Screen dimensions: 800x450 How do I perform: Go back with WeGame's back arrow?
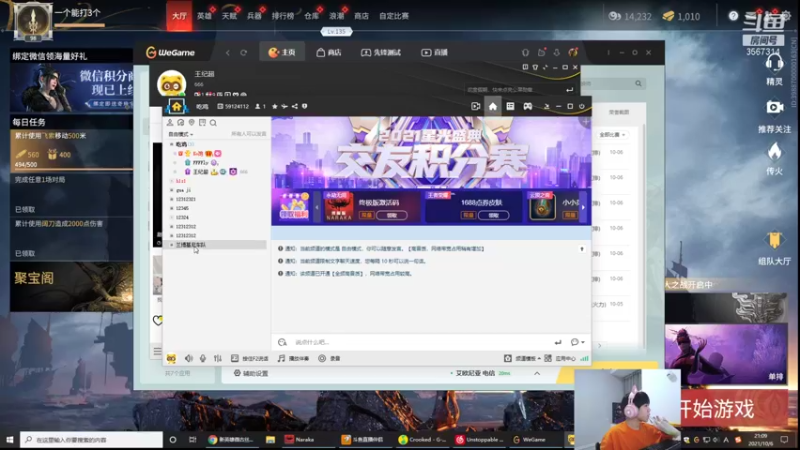228,53
